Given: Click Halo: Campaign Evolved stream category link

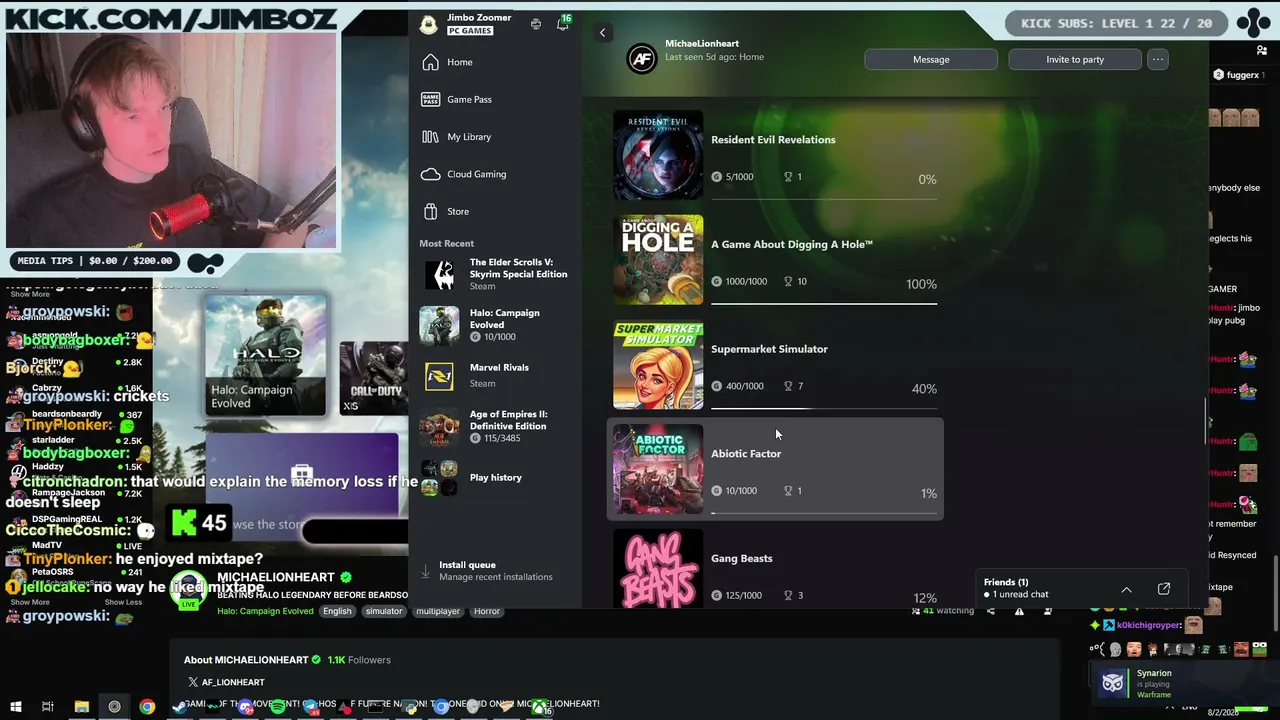Looking at the screenshot, I should [265, 611].
